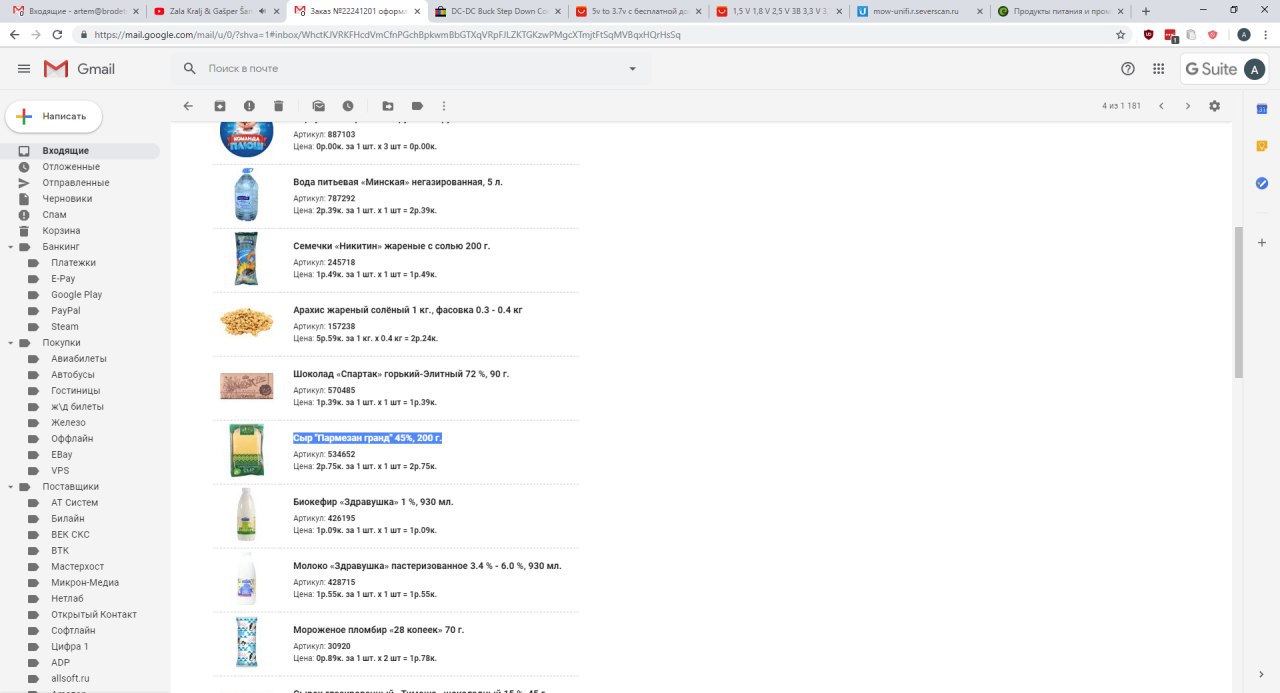Open the Chrome three-dot menu
The image size is (1280, 693).
coord(1266,34)
